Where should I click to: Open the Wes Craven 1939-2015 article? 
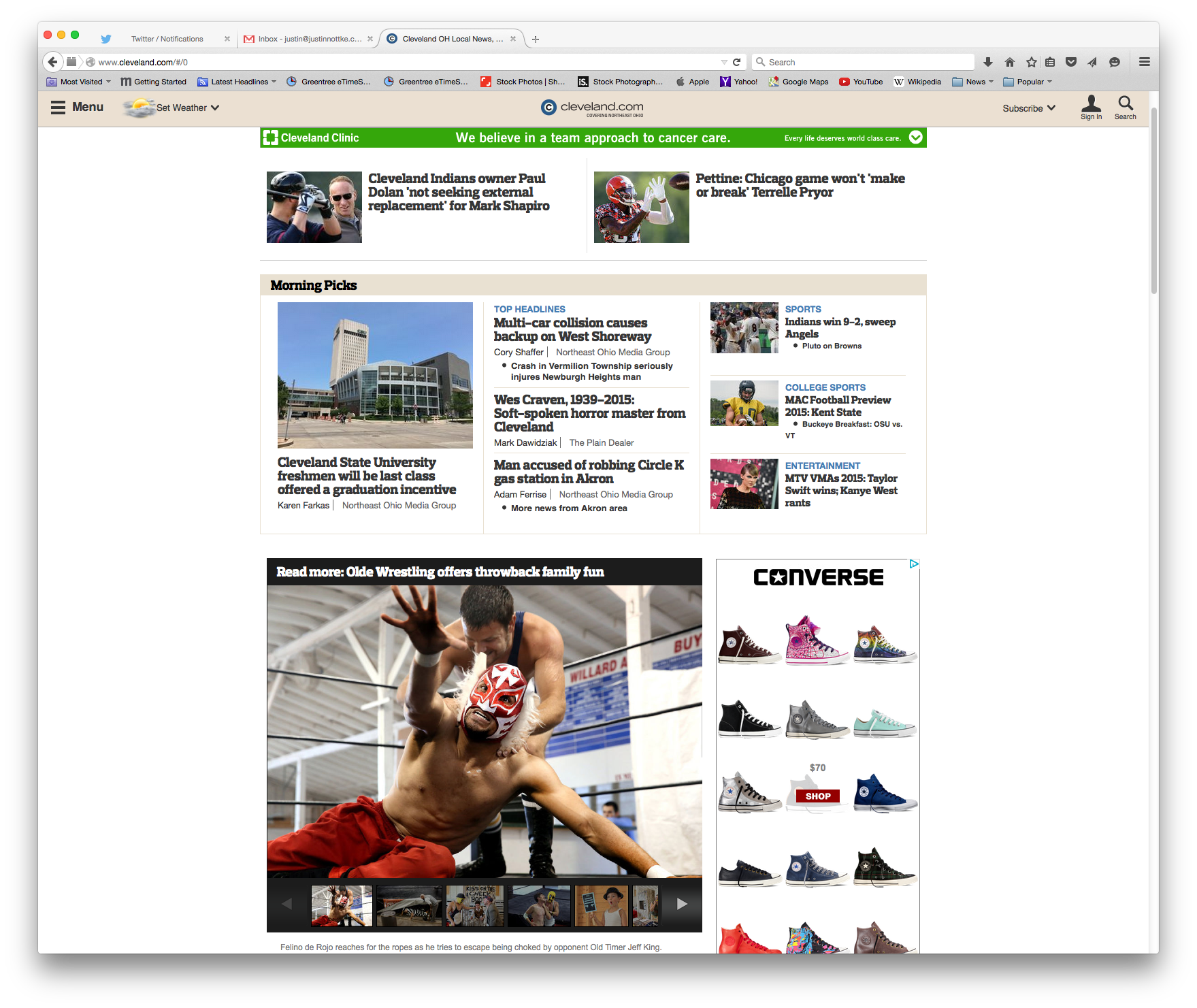tap(589, 413)
